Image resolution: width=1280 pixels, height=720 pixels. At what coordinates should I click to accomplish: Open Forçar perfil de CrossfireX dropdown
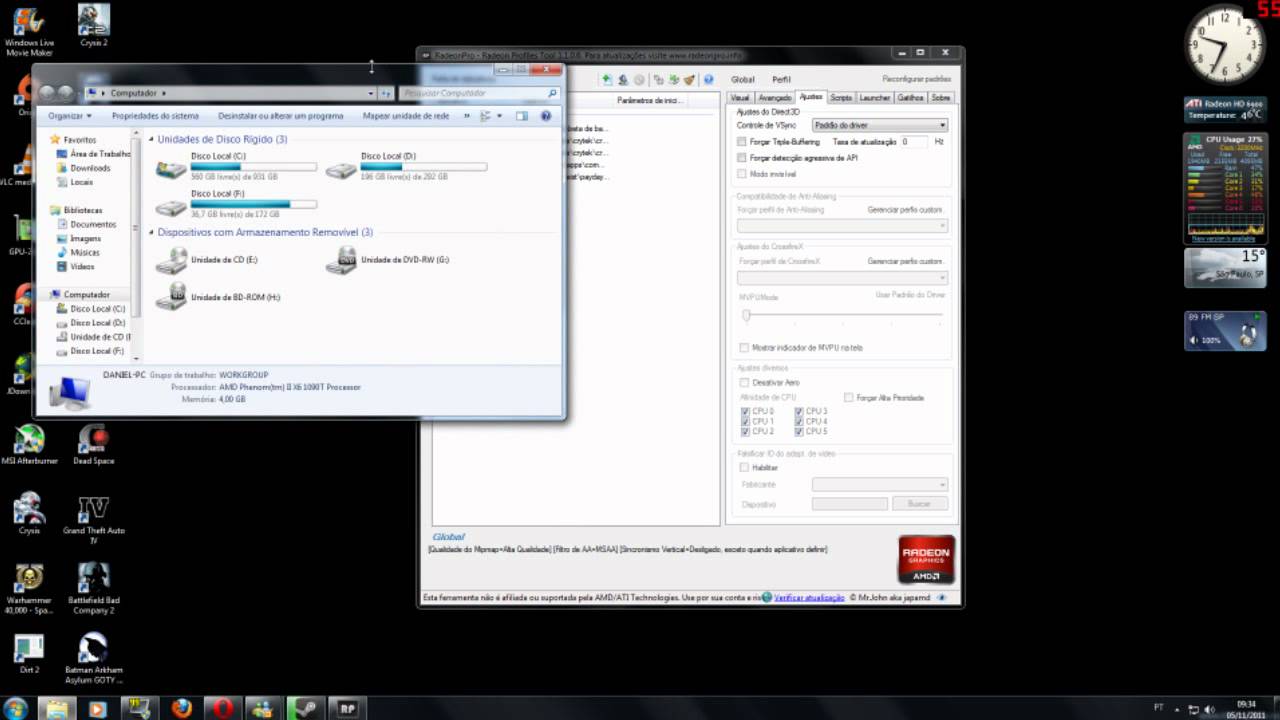[842, 277]
